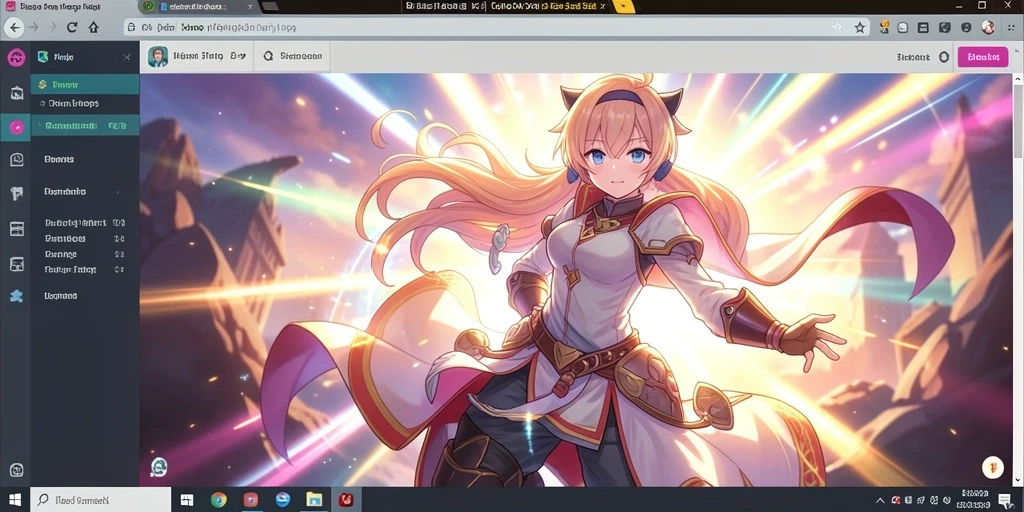
Task: Toggle the circle control beside the pink button
Action: (944, 57)
